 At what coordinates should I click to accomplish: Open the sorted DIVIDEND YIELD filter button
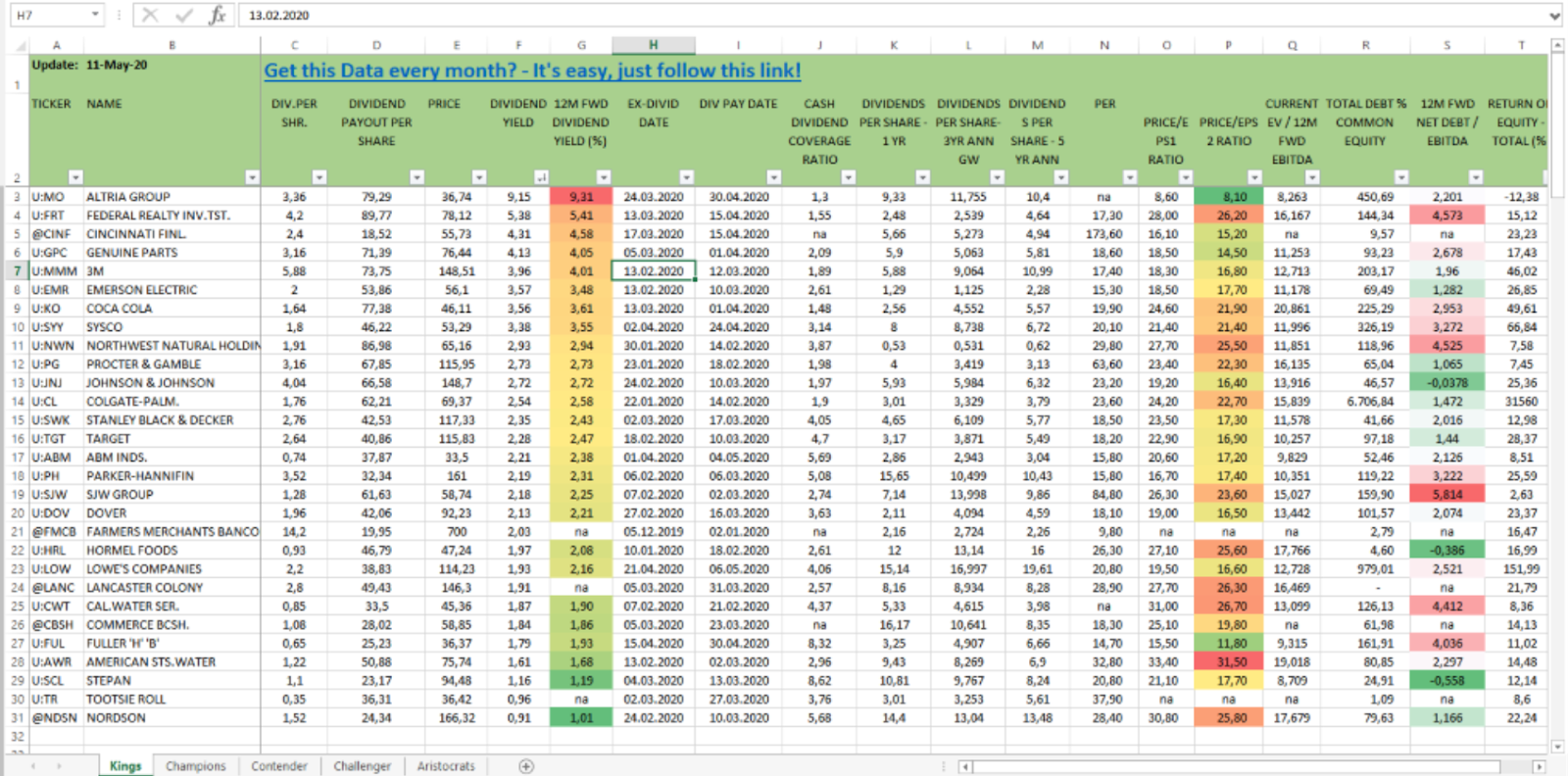[x=541, y=177]
